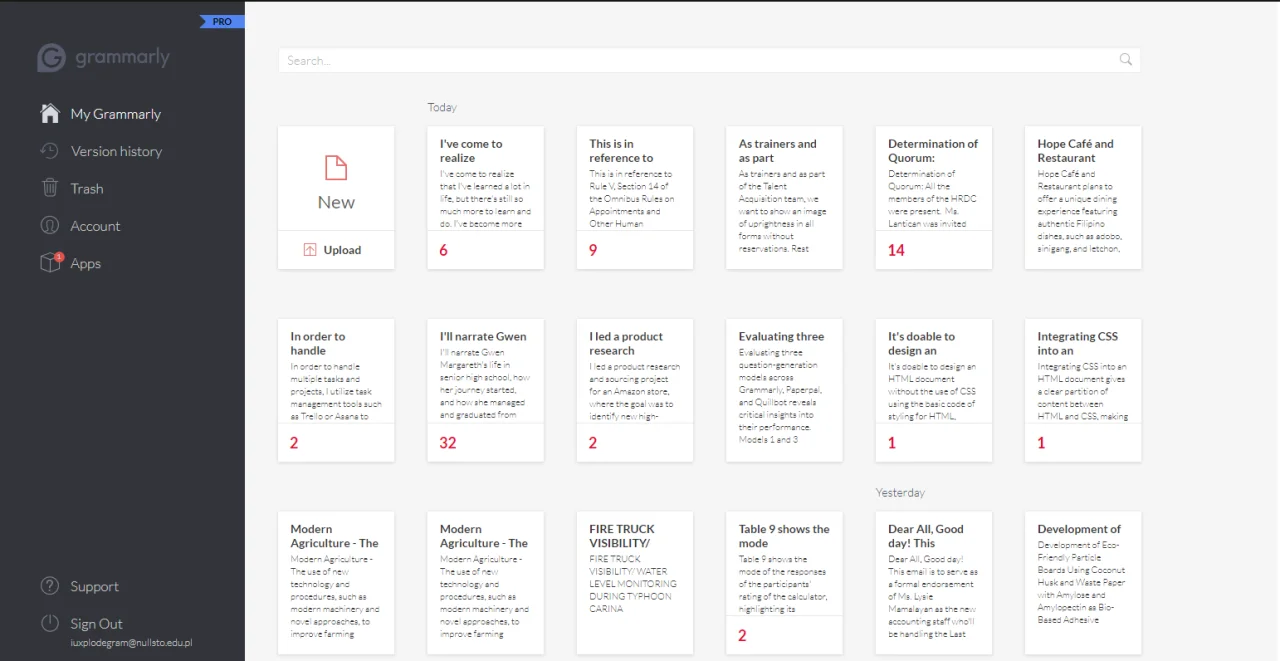Open "I've come to realize" document
This screenshot has height=661, width=1280.
485,197
